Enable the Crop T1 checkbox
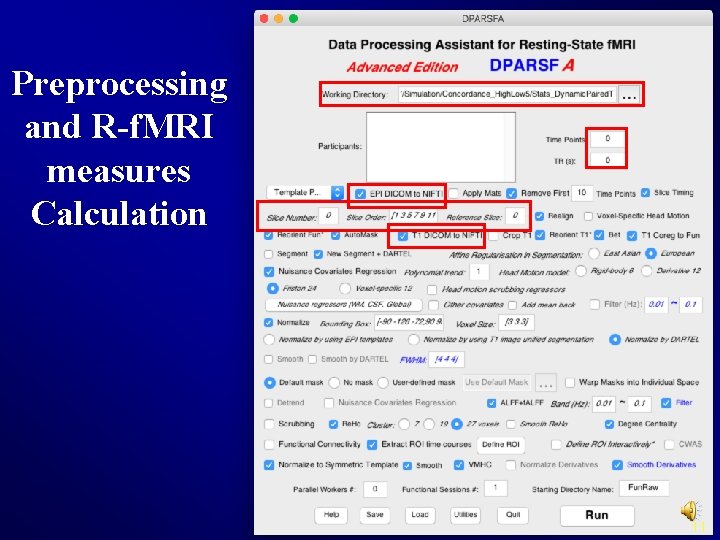The height and width of the screenshot is (540, 720). tap(494, 236)
